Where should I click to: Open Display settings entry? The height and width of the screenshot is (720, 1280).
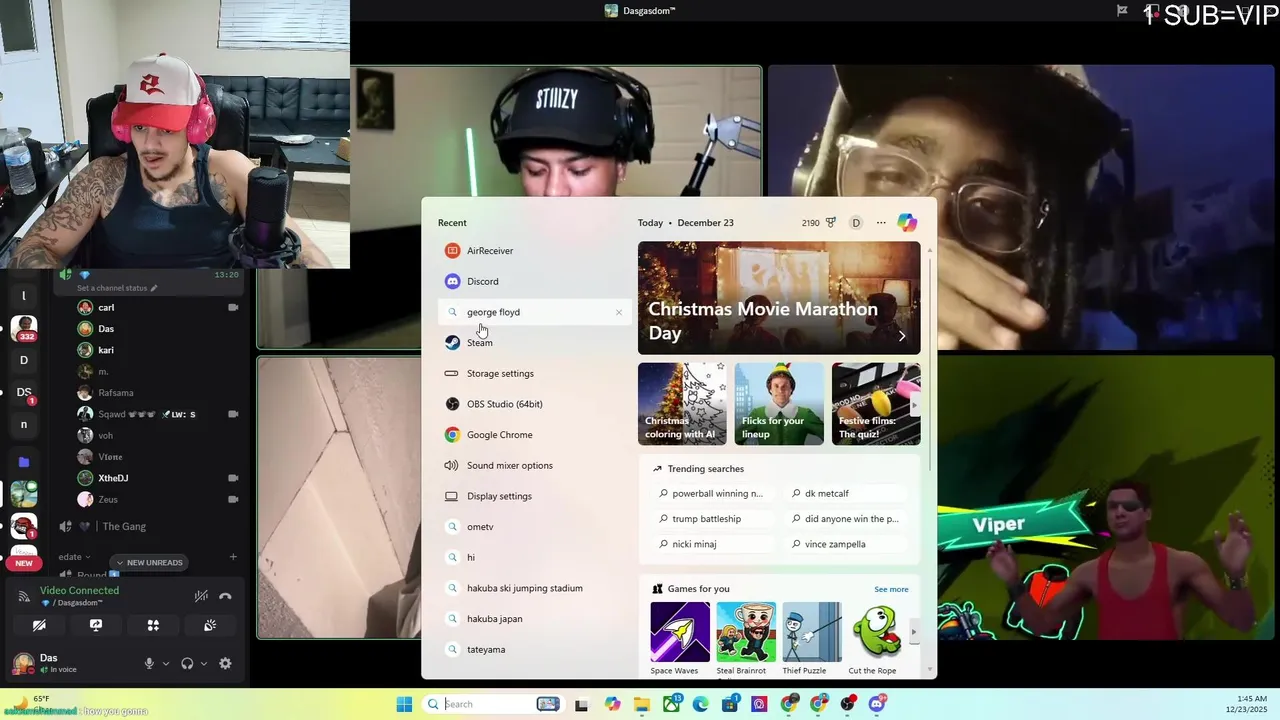[535, 496]
